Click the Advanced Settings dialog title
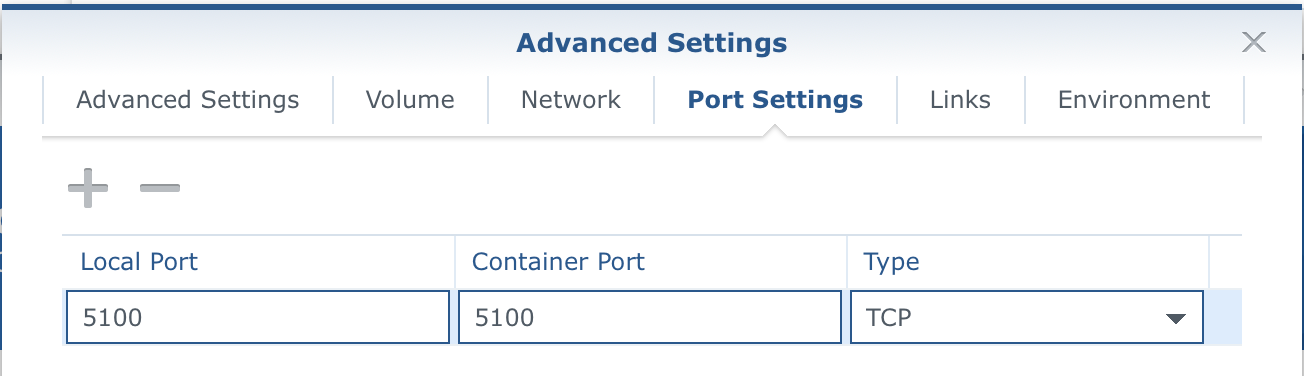The width and height of the screenshot is (1304, 376). point(651,43)
